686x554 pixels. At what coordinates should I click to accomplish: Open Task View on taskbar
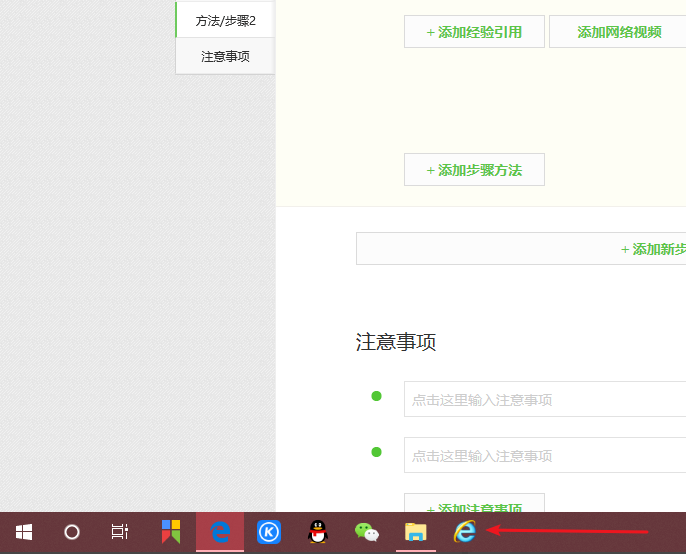click(x=119, y=533)
